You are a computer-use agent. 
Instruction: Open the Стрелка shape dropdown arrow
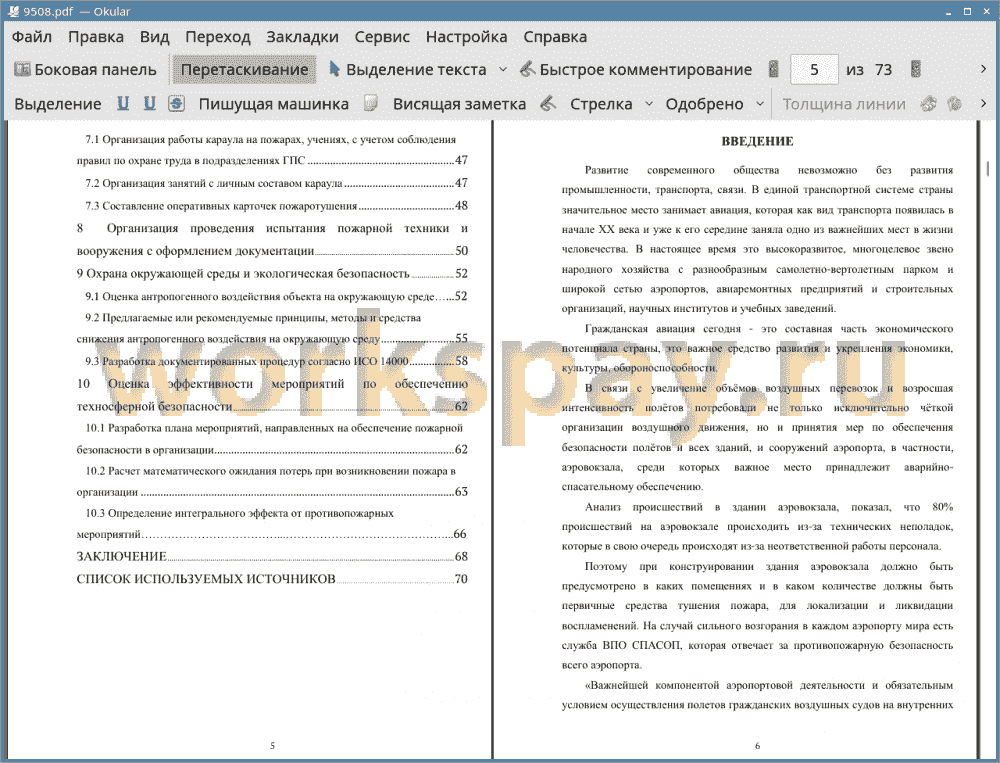click(649, 103)
